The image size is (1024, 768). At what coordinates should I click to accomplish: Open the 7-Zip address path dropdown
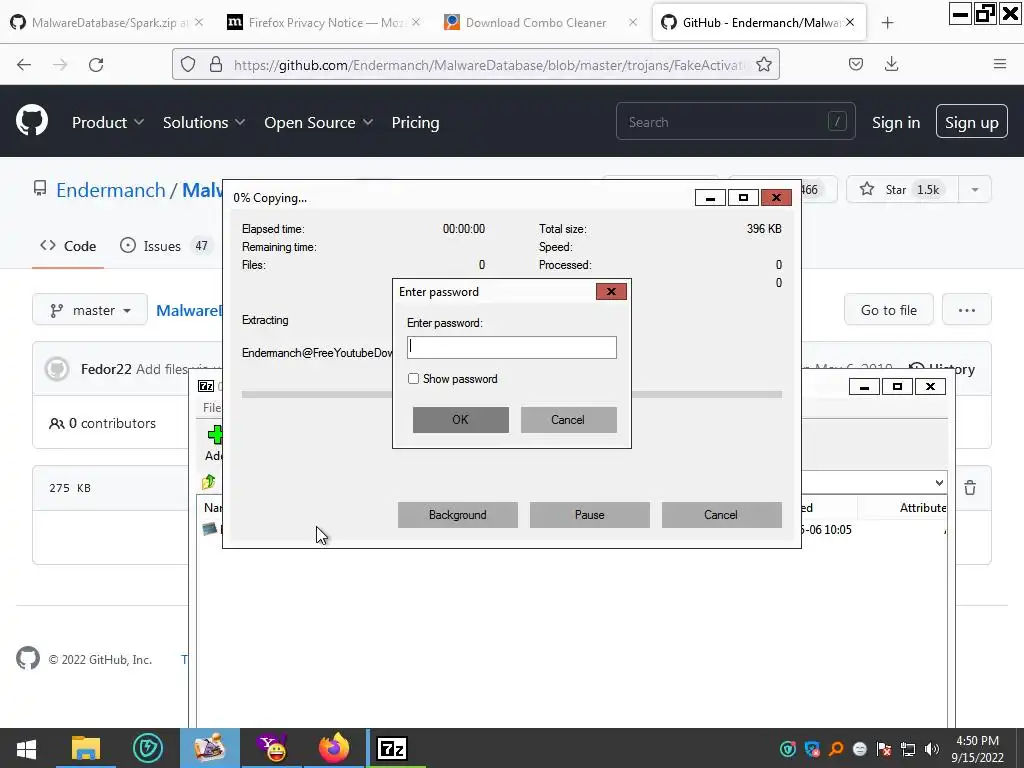(x=938, y=483)
